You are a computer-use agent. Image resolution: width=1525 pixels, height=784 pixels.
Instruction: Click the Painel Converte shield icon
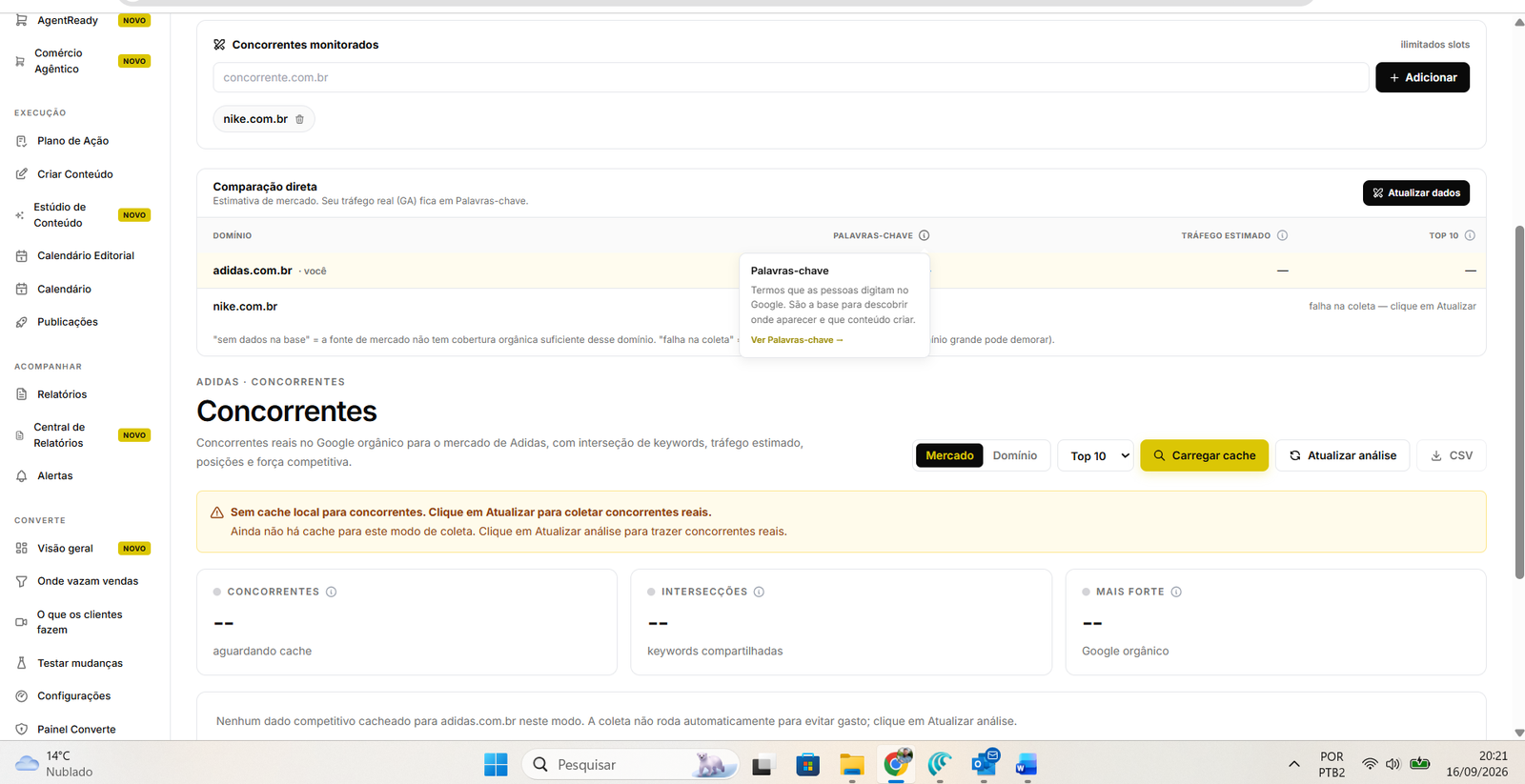(x=21, y=730)
